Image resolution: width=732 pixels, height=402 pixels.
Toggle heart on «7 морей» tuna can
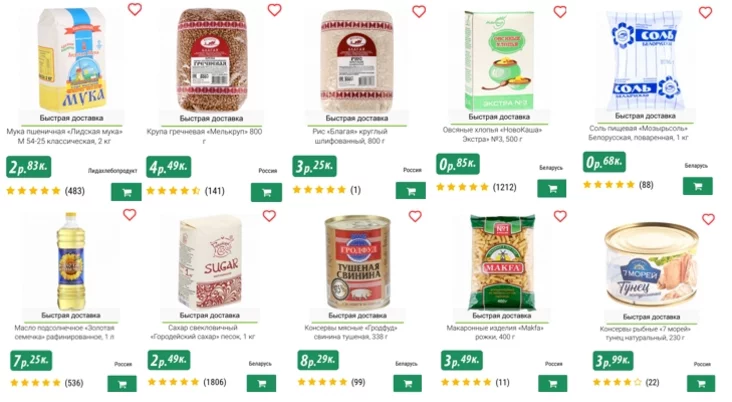(x=708, y=219)
